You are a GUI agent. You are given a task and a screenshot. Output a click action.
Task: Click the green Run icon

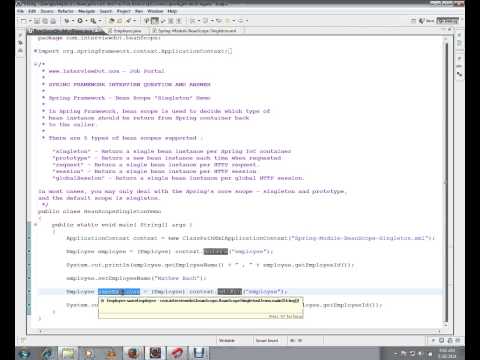click(x=80, y=21)
